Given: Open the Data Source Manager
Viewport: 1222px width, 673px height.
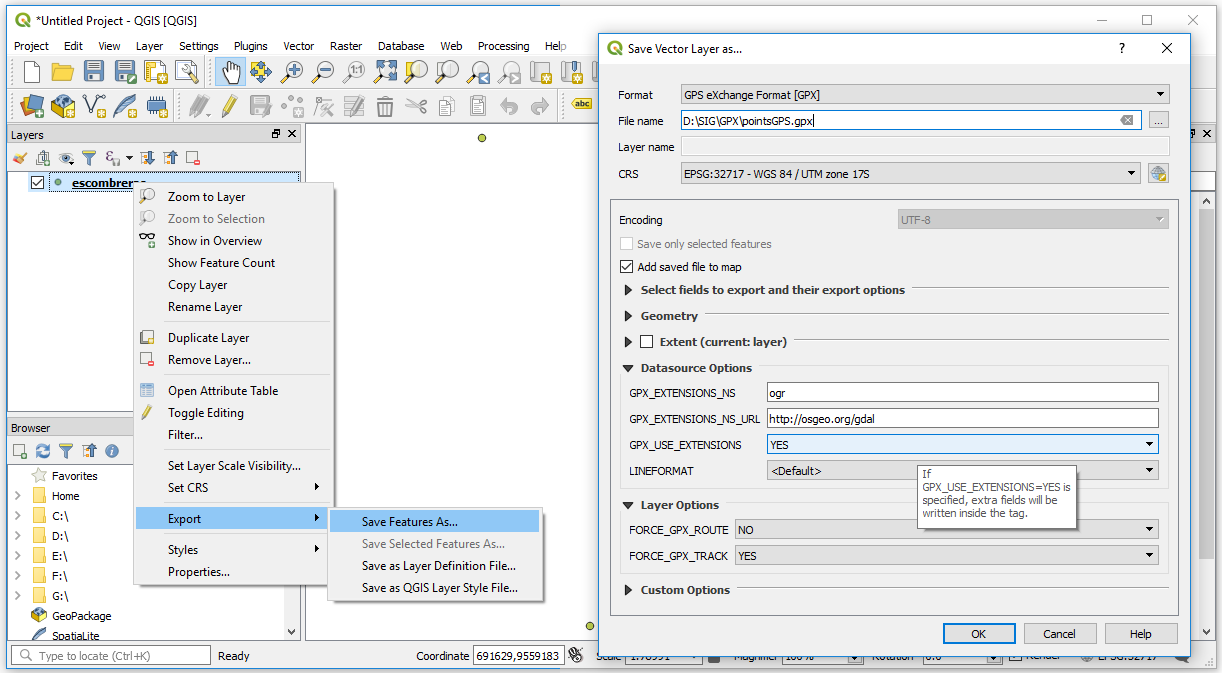Looking at the screenshot, I should 30,105.
